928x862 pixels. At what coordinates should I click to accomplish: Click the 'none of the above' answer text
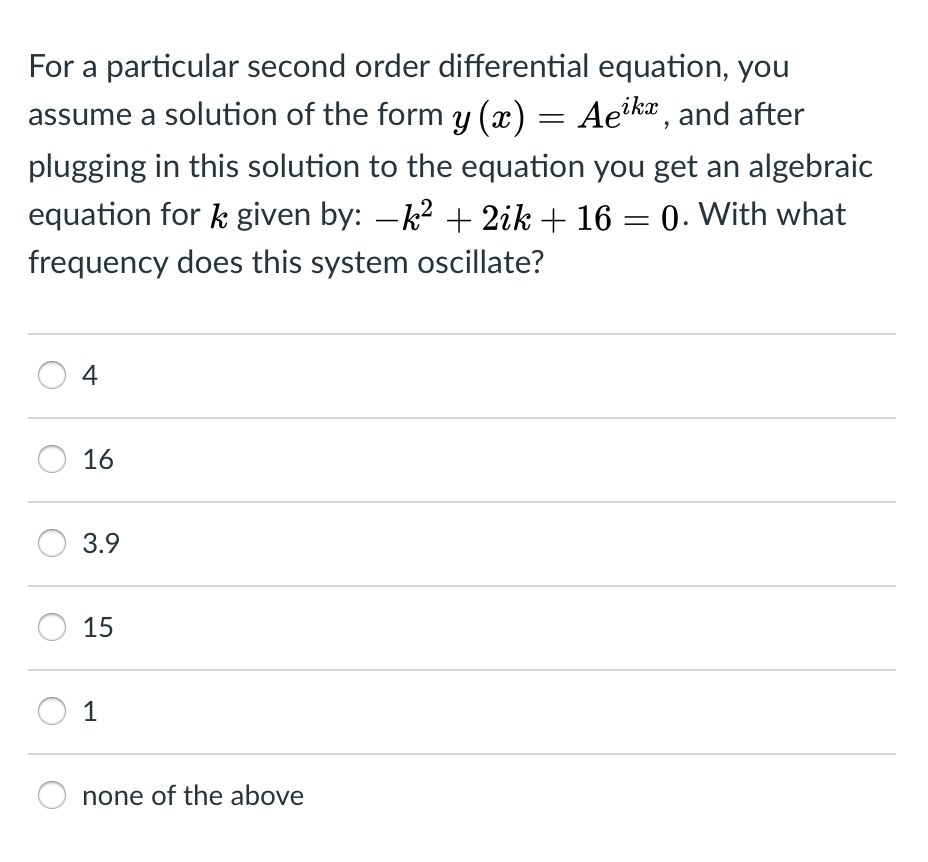point(193,796)
